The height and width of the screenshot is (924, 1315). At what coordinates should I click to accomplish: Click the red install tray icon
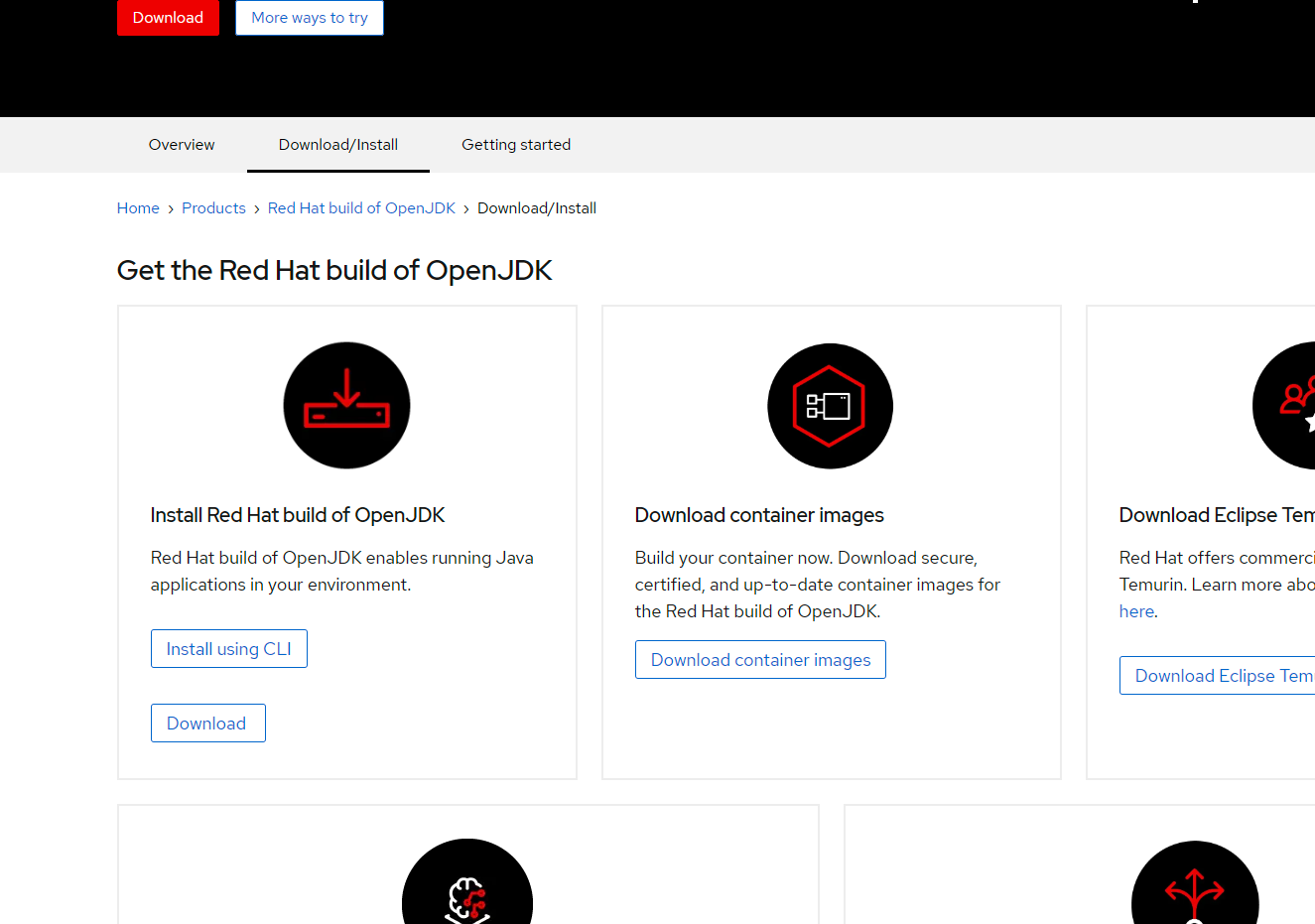point(346,405)
